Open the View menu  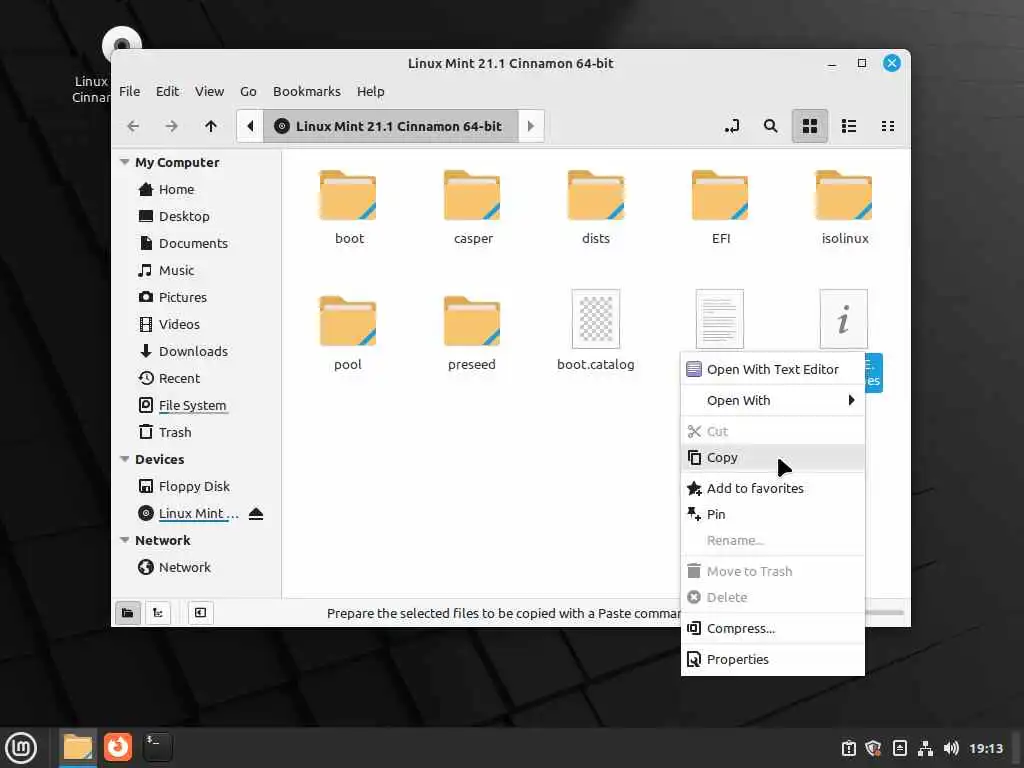coord(210,91)
